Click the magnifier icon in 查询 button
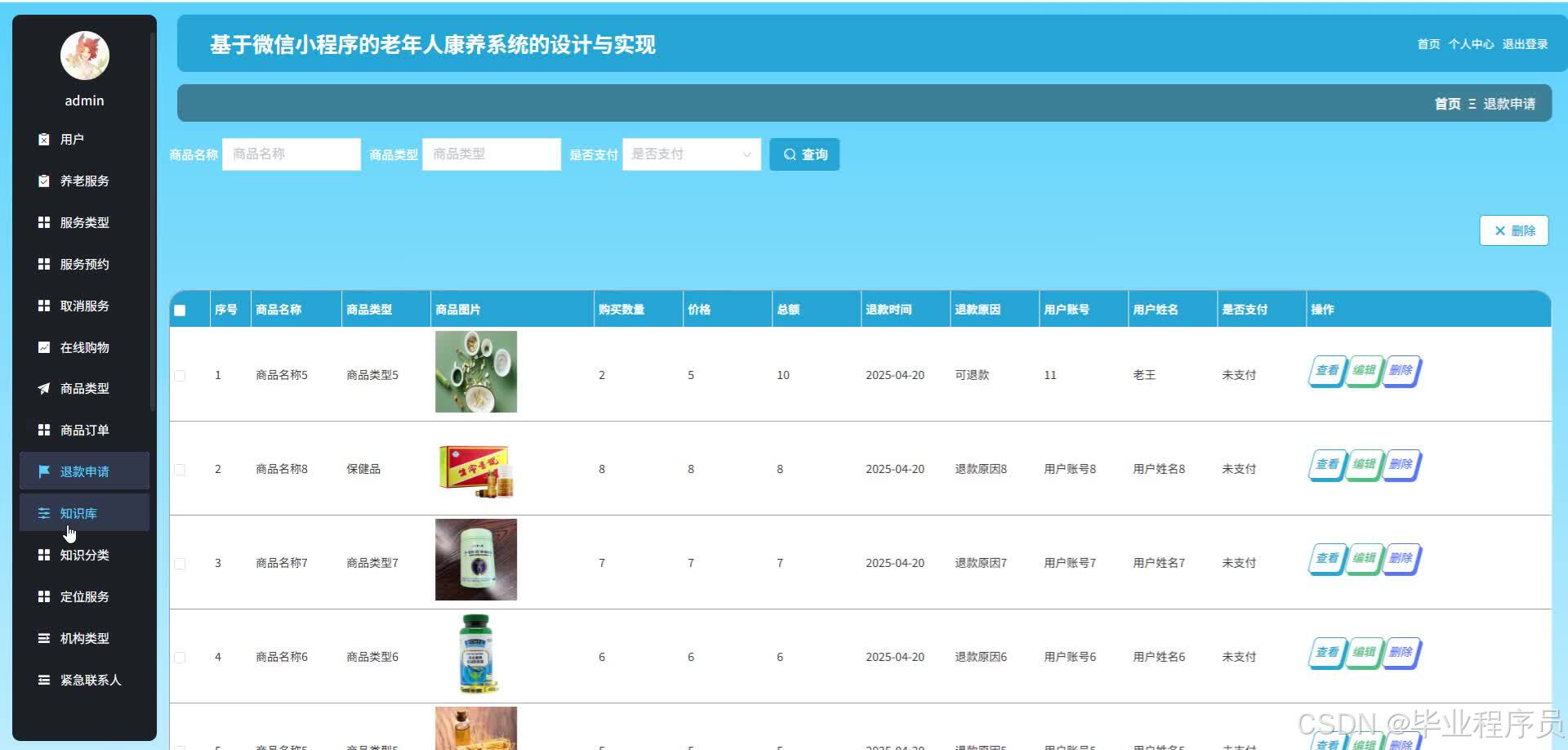Screen dimensions: 1568x750 [x=790, y=154]
